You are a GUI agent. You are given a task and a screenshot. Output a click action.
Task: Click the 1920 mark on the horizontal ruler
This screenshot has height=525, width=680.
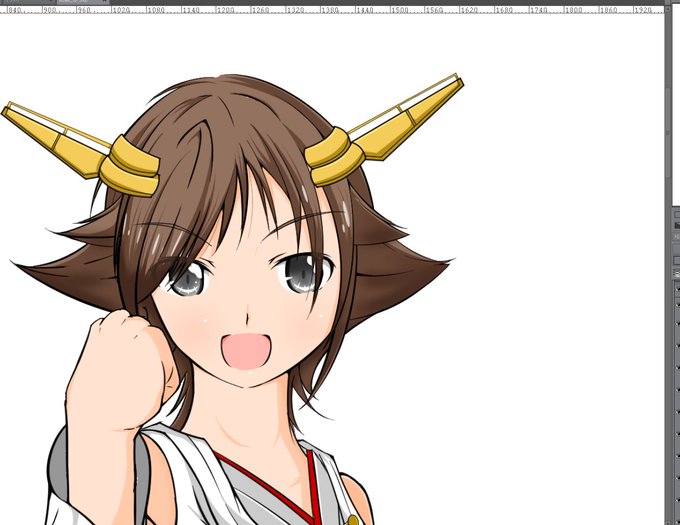tap(643, 10)
